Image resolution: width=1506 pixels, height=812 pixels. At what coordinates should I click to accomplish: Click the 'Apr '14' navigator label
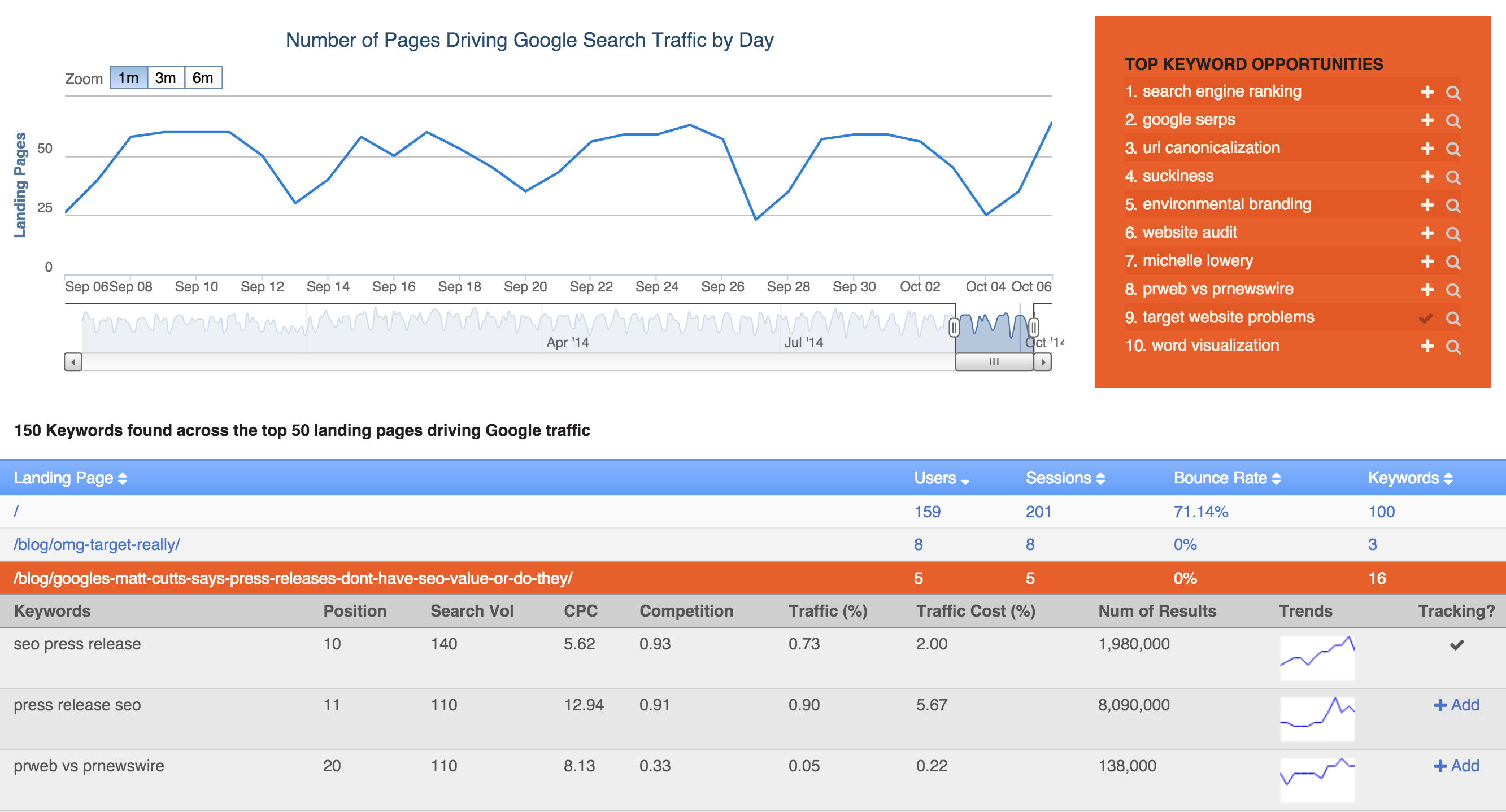[x=567, y=343]
